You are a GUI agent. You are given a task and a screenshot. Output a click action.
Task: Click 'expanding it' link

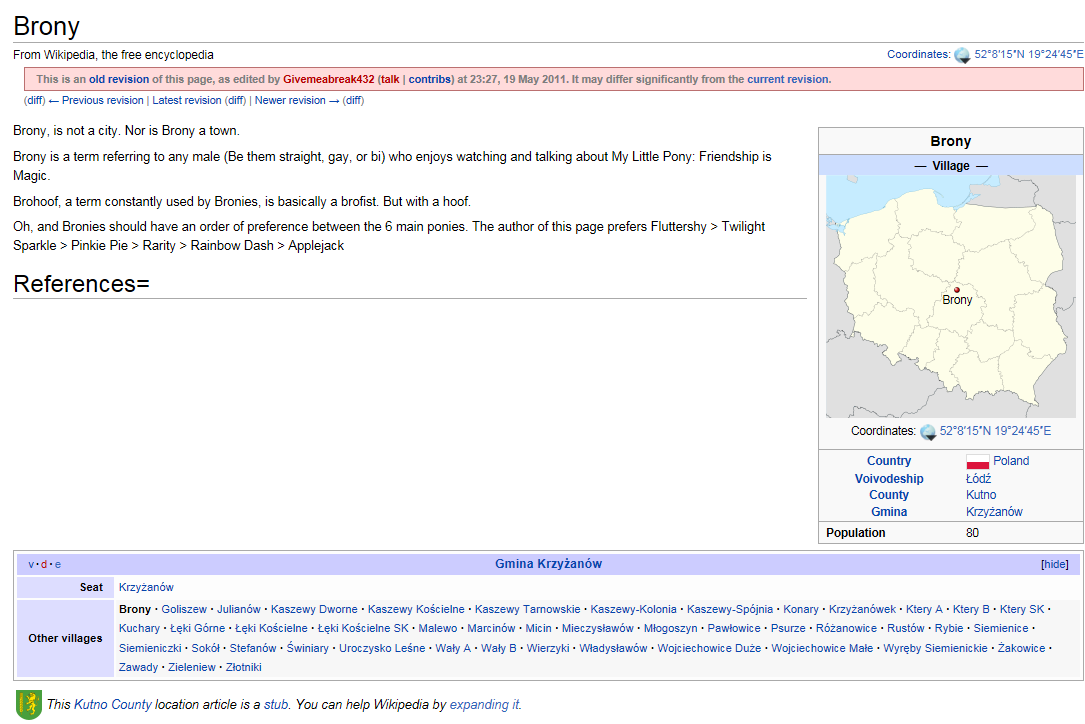[484, 705]
